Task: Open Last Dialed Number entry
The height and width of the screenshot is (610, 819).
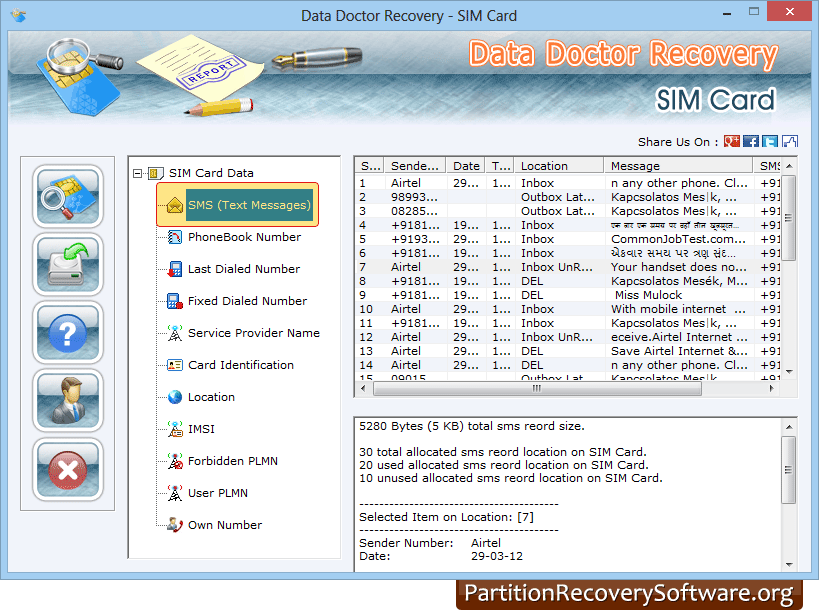Action: [244, 269]
